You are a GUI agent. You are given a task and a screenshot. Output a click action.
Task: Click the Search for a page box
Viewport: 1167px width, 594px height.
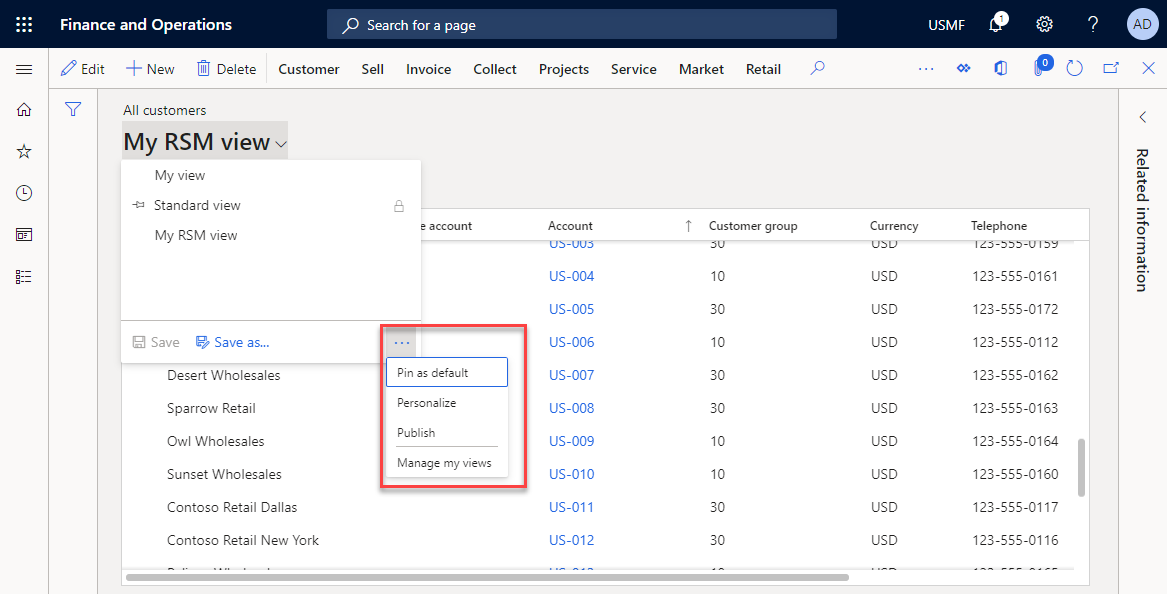pyautogui.click(x=581, y=24)
